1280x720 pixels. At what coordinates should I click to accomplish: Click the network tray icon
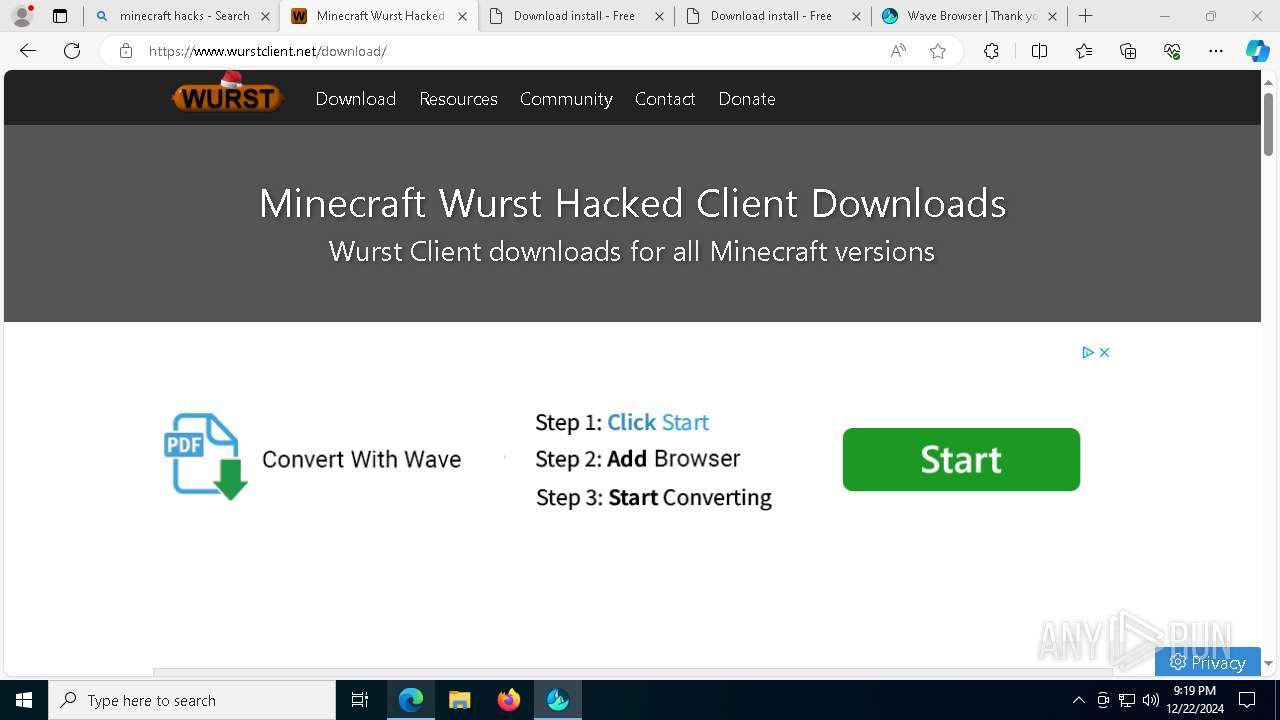[x=1127, y=700]
